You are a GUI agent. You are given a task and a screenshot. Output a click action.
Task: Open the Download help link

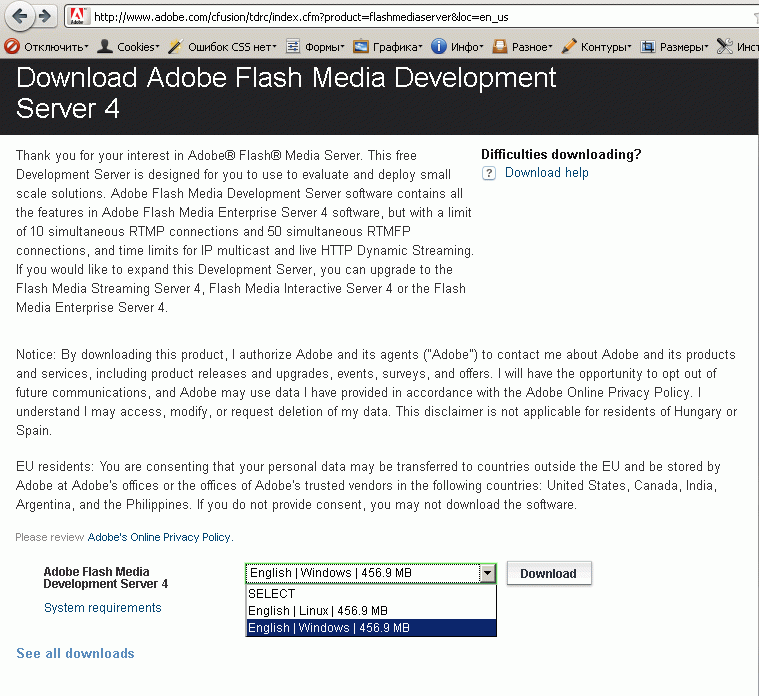546,173
